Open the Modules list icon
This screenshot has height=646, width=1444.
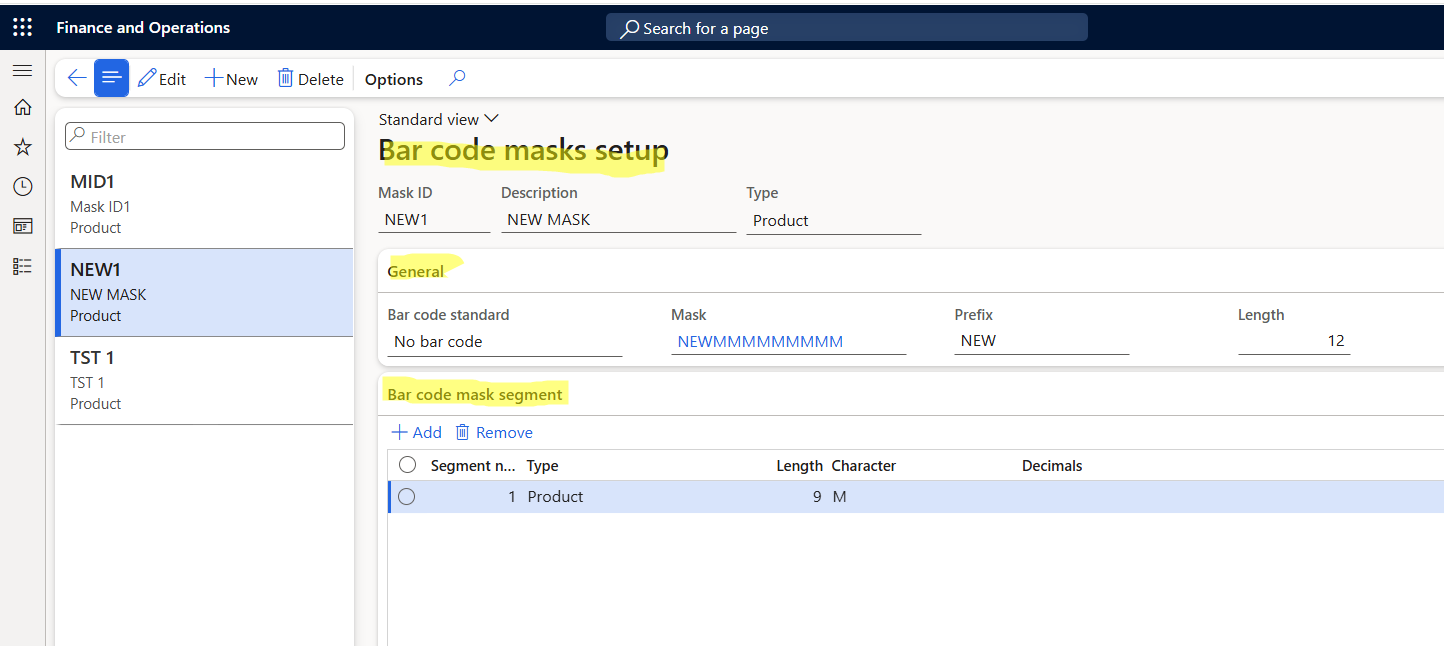(22, 266)
